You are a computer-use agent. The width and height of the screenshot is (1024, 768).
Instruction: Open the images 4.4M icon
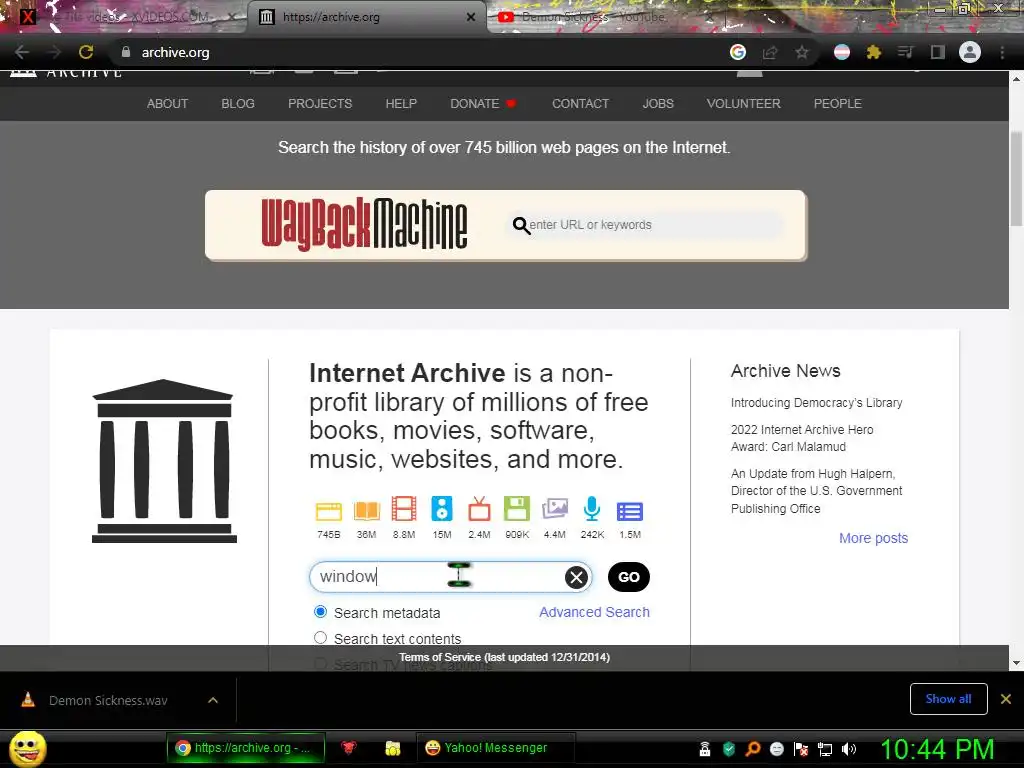click(x=554, y=509)
